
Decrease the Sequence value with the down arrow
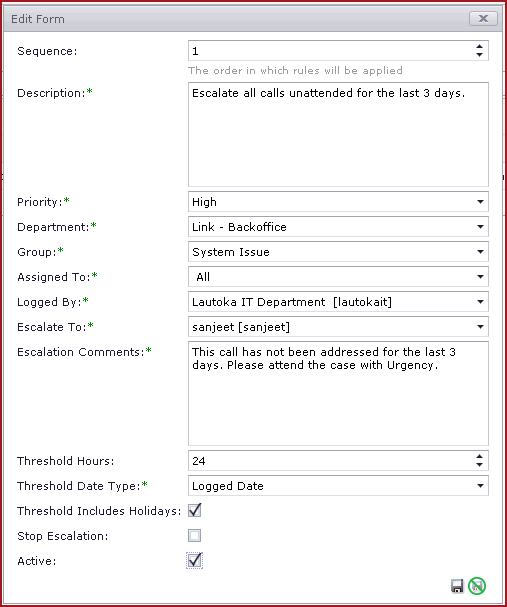pyautogui.click(x=480, y=55)
